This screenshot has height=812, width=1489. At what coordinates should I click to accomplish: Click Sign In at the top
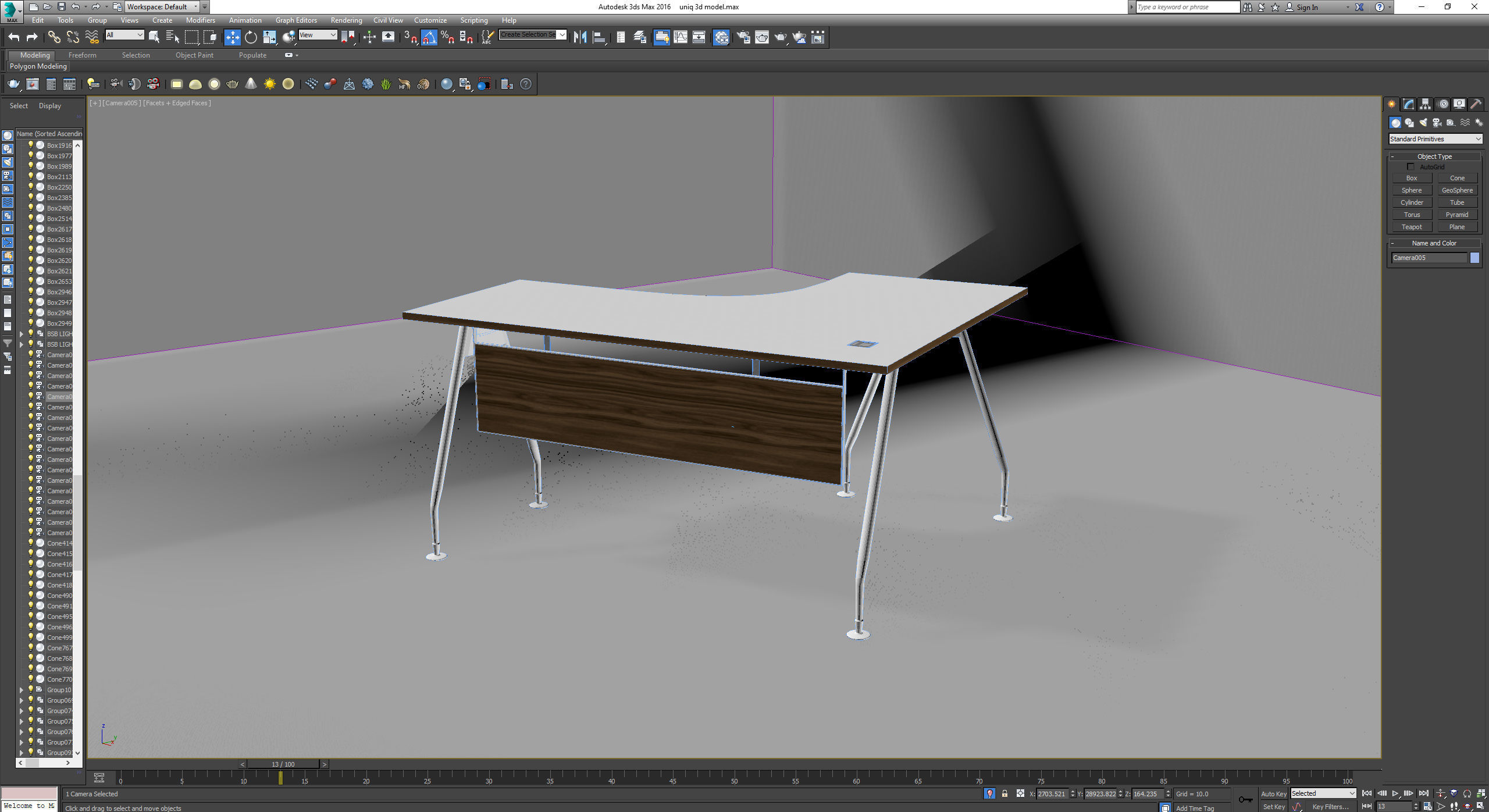1307,7
